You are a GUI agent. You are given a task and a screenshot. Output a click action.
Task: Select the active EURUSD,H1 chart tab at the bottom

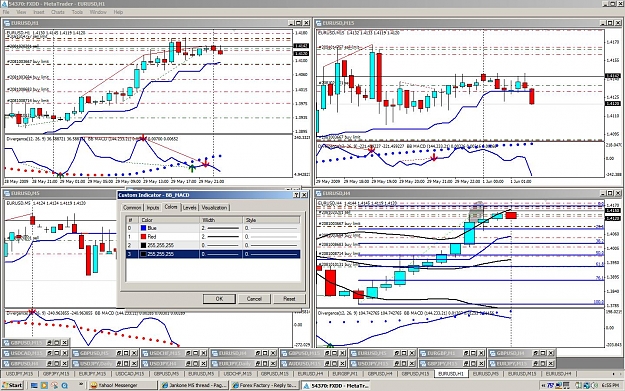click(x=450, y=374)
